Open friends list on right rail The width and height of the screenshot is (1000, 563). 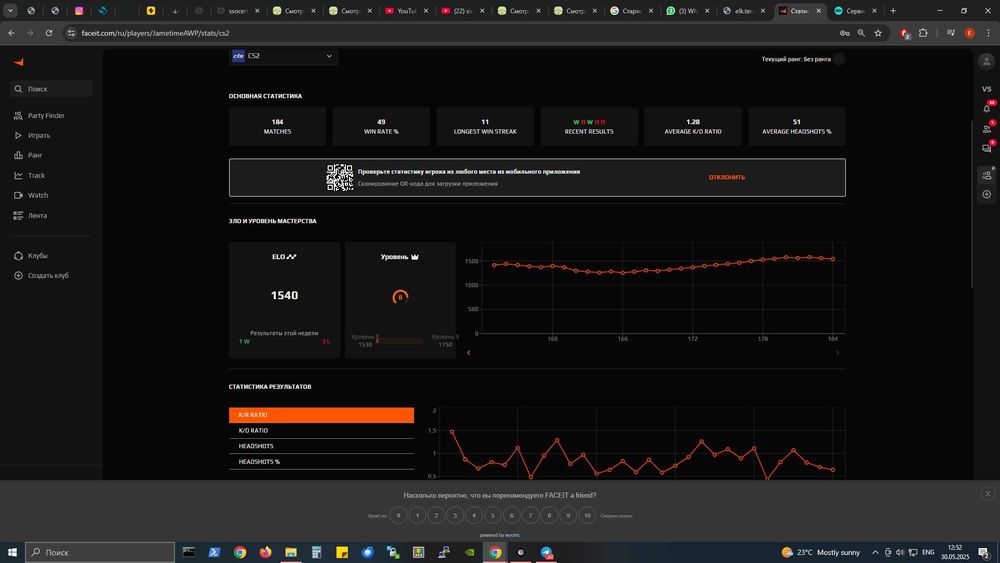(987, 129)
